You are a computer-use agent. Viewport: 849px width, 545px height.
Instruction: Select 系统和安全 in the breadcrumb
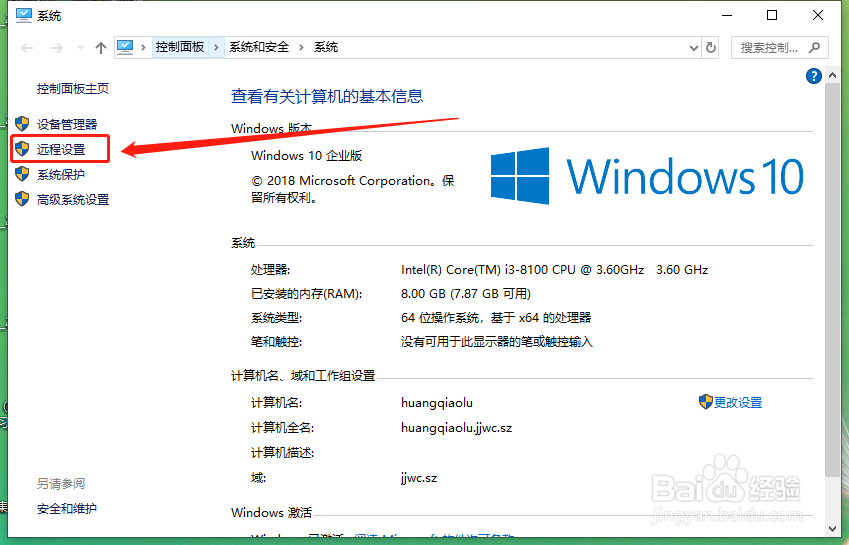[x=259, y=47]
